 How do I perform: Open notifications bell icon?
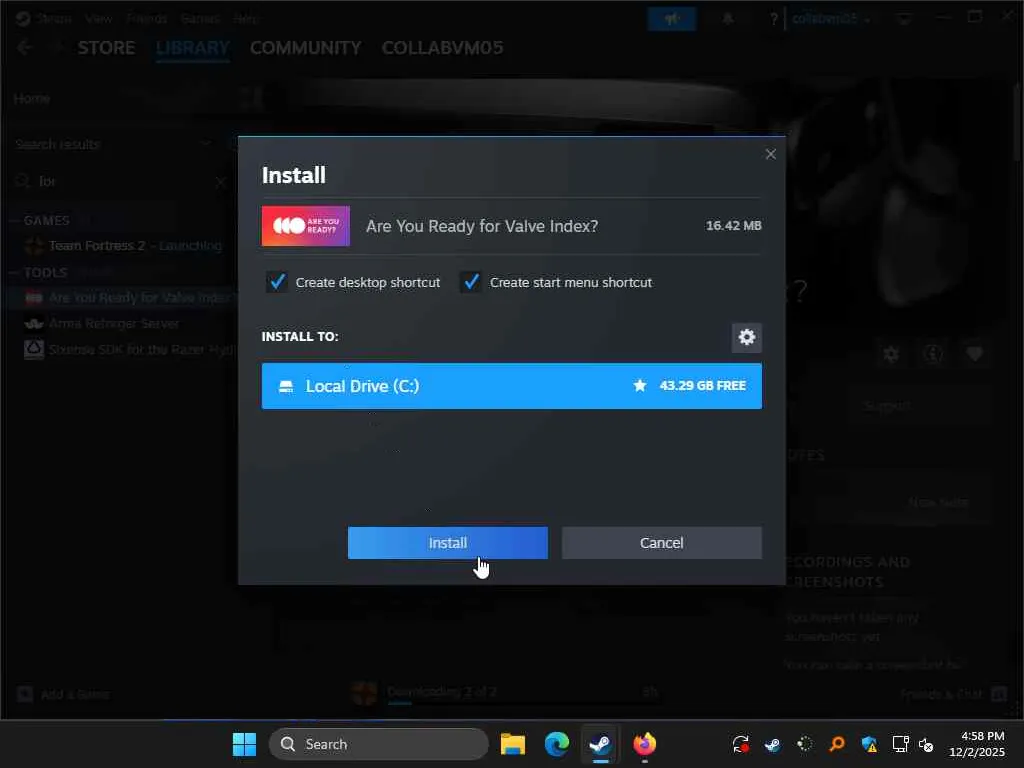pyautogui.click(x=728, y=18)
